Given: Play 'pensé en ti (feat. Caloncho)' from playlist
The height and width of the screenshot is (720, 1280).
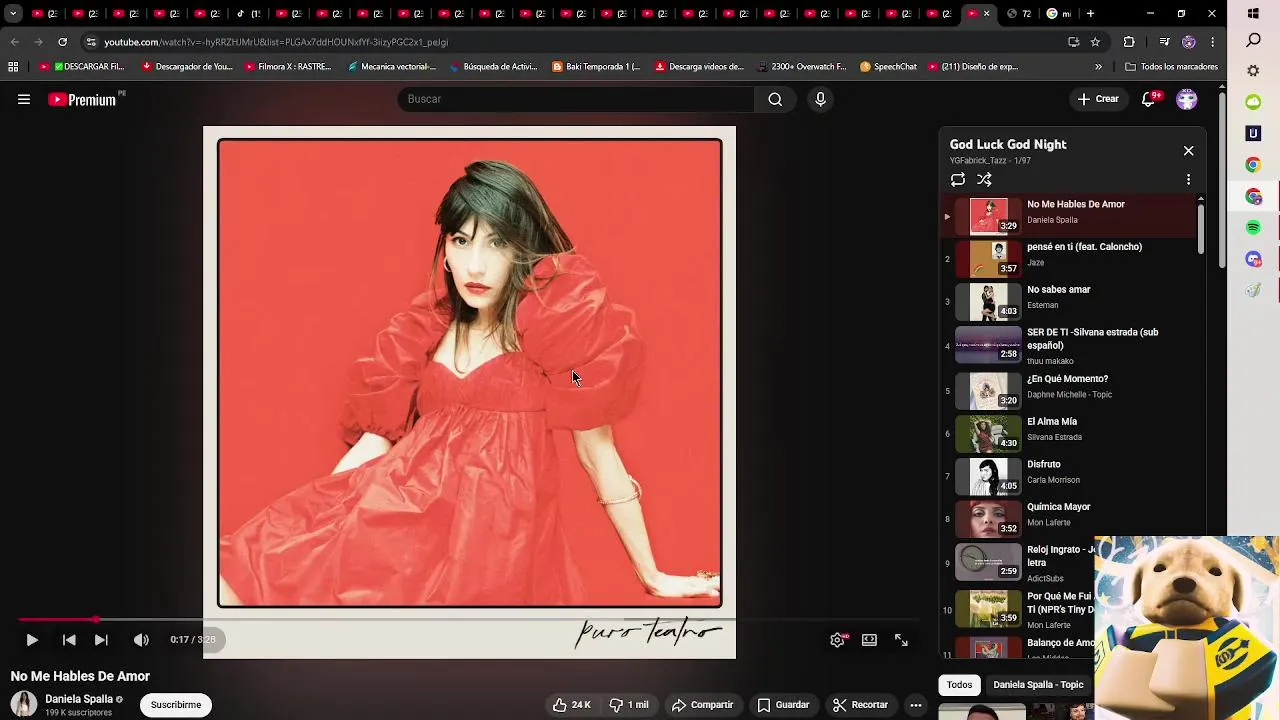Looking at the screenshot, I should tap(1070, 259).
